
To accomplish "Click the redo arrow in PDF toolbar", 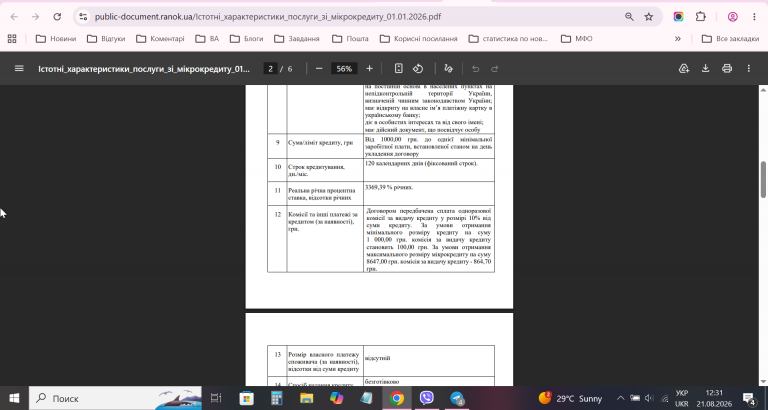I will [x=495, y=69].
